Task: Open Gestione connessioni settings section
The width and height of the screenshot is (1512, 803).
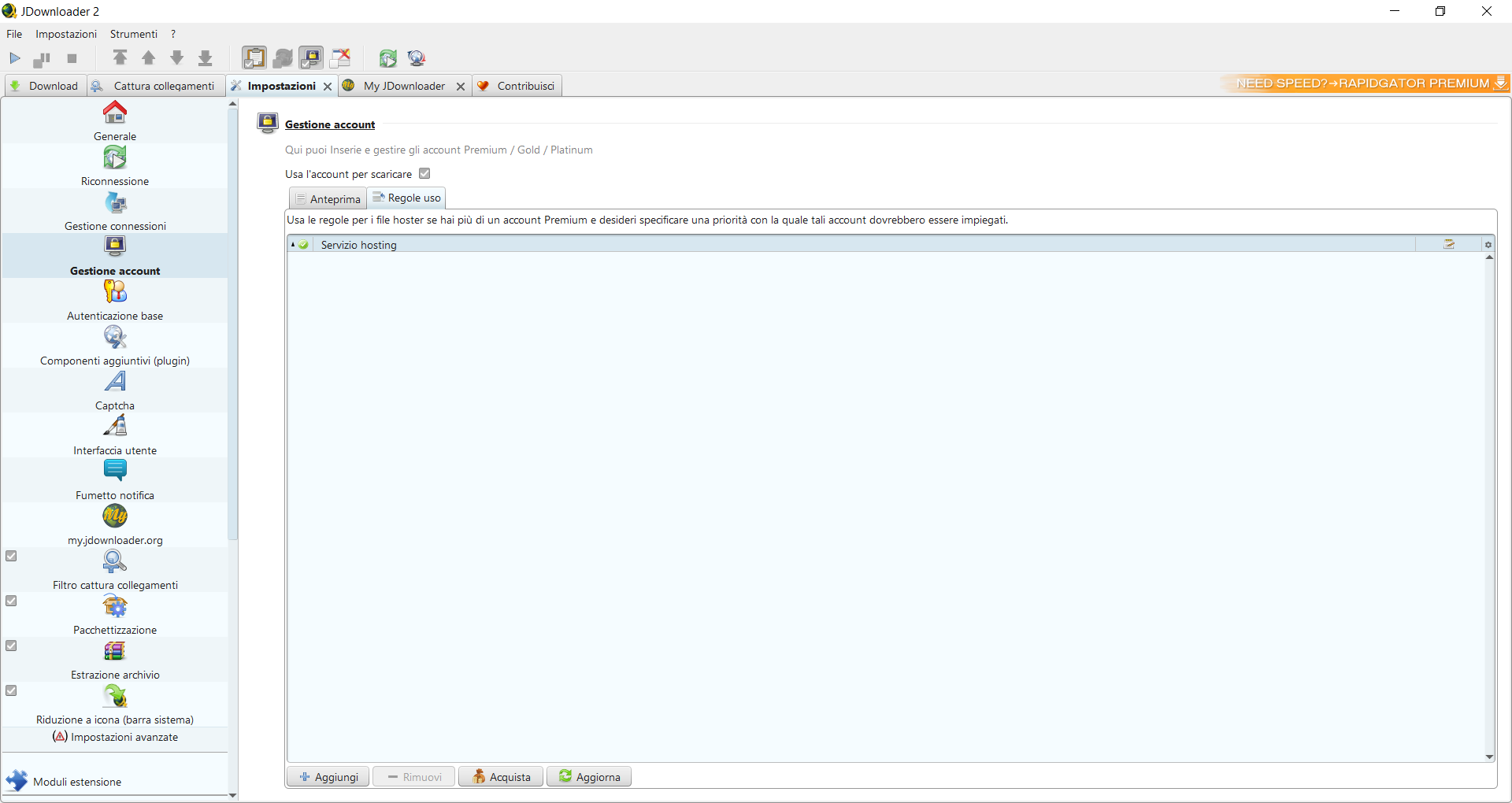Action: click(x=115, y=211)
